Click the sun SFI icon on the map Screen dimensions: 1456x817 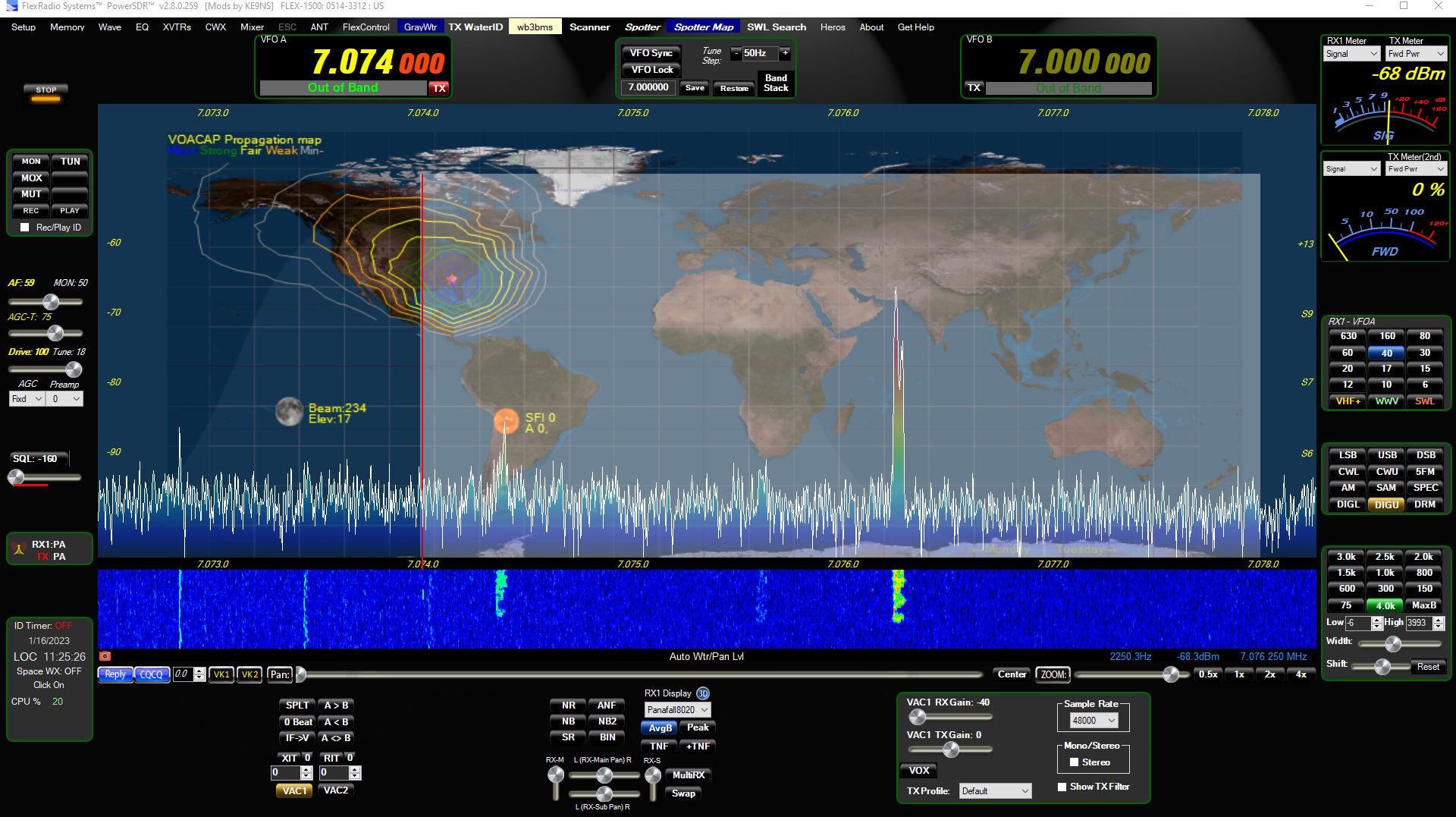coord(506,421)
